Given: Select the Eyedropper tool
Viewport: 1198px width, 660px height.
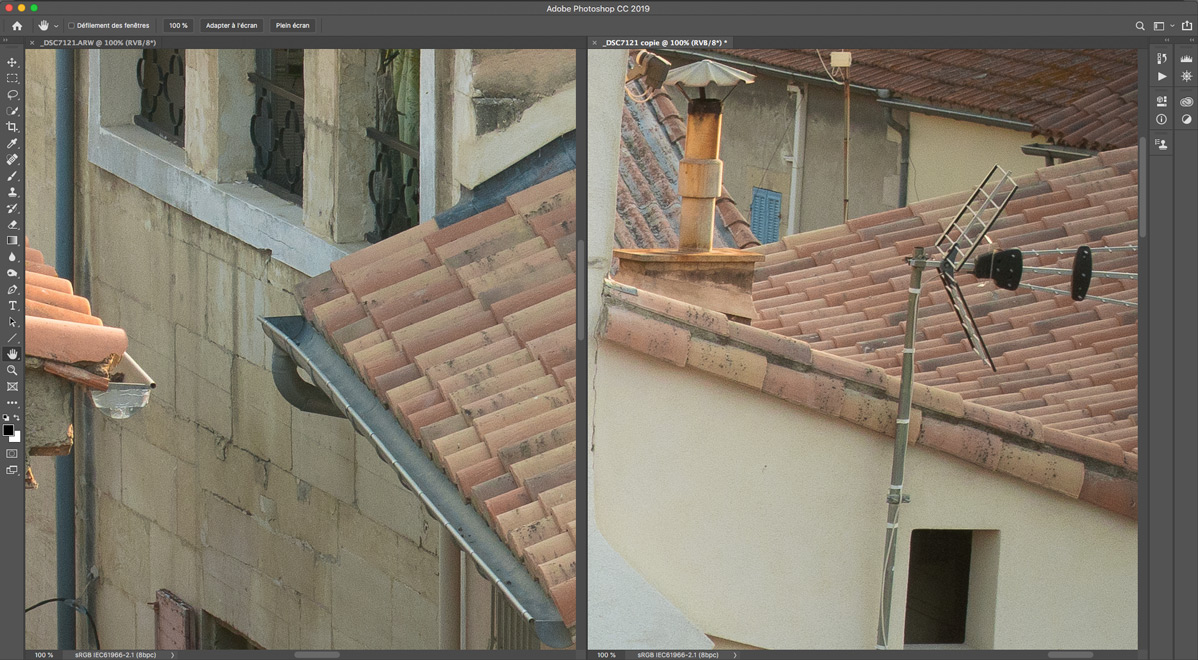Looking at the screenshot, I should (x=12, y=144).
